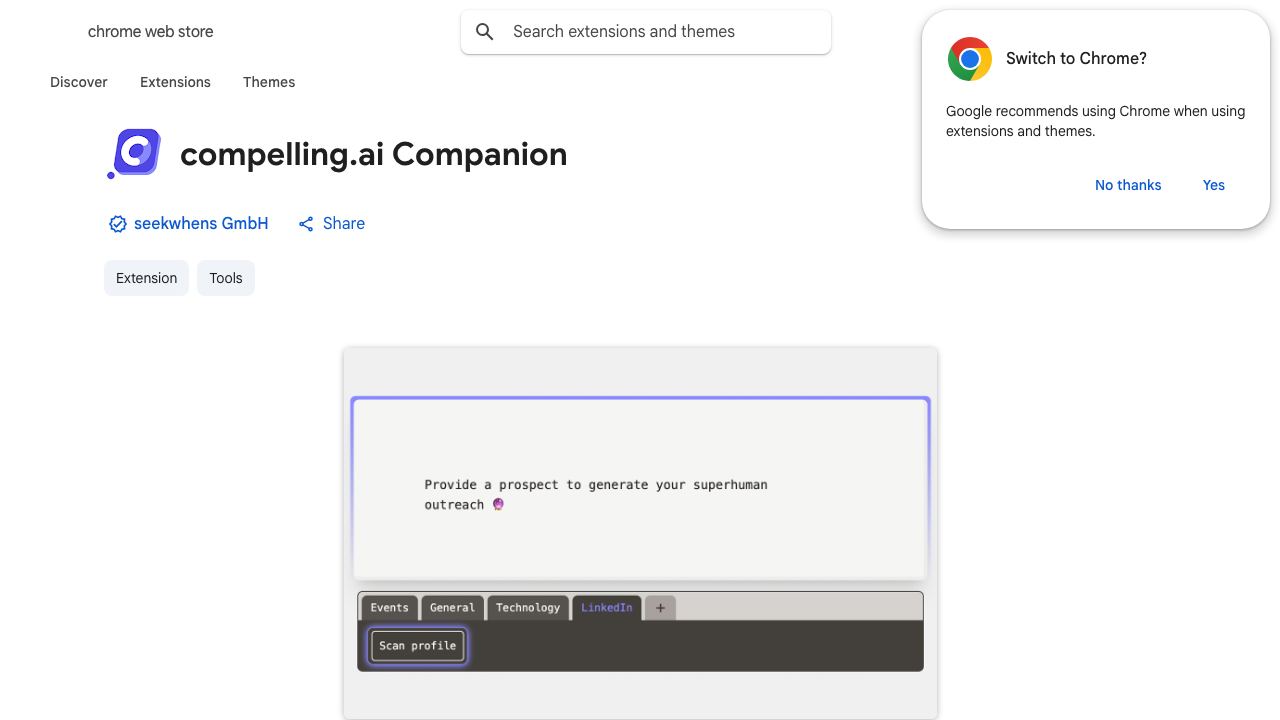This screenshot has width=1280, height=720.
Task: Select the Extension category chip
Action: [x=146, y=278]
